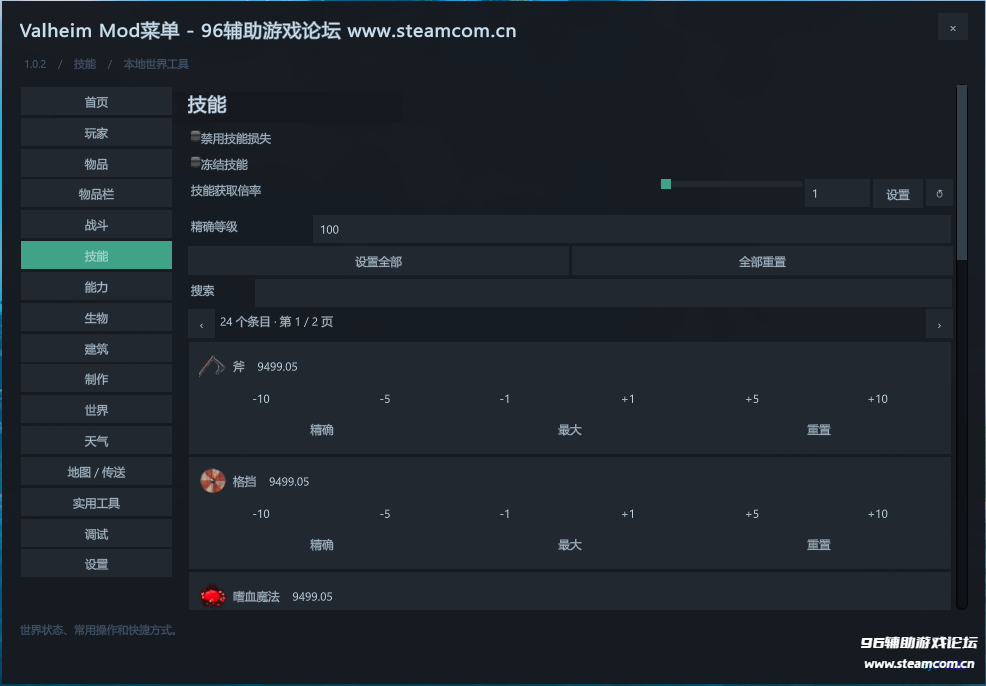Select 制作 in the sidebar
This screenshot has width=986, height=686.
96,379
